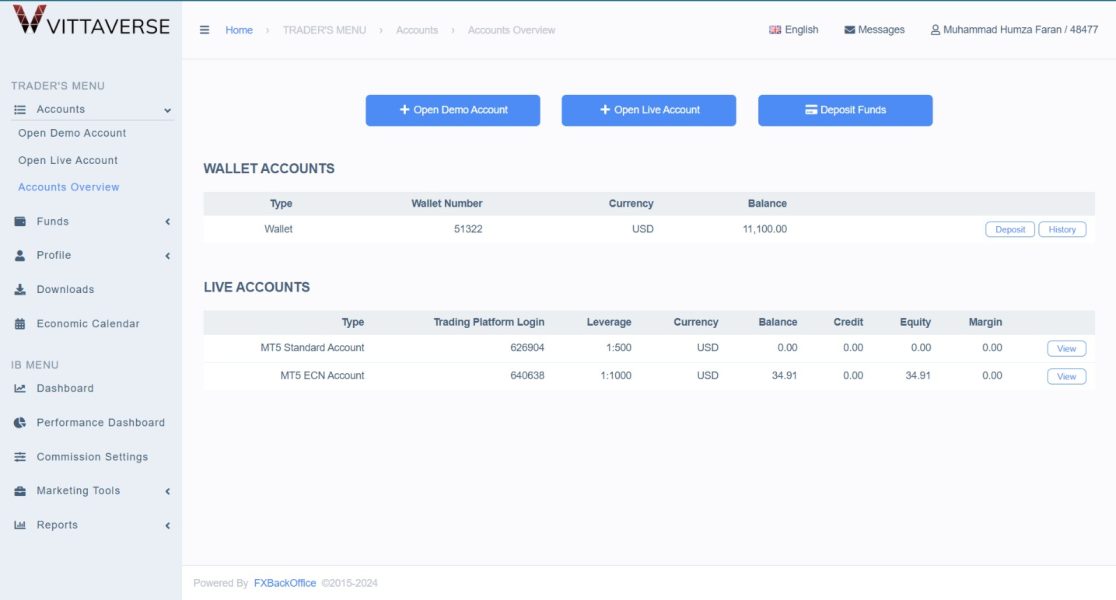This screenshot has width=1116, height=600.
Task: Select Open Live Account in sidebar
Action: (68, 160)
